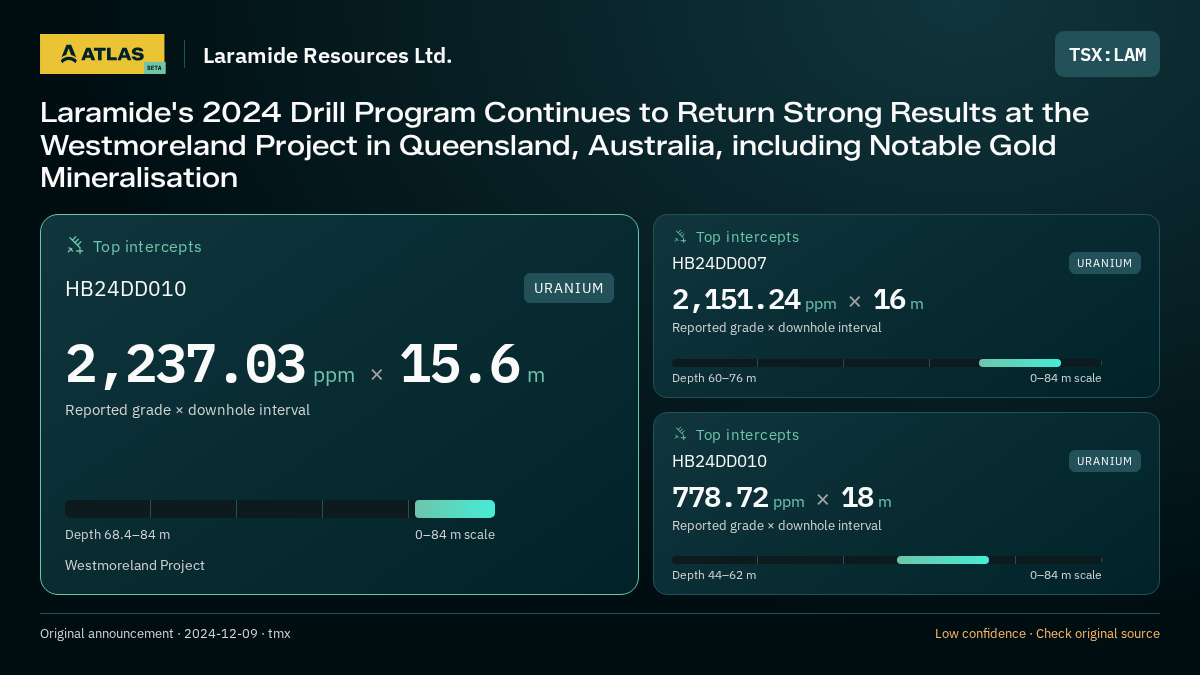Click the URANIUM tag on the HB24DD007 card
Screen dimensions: 1200x675
coord(1105,263)
